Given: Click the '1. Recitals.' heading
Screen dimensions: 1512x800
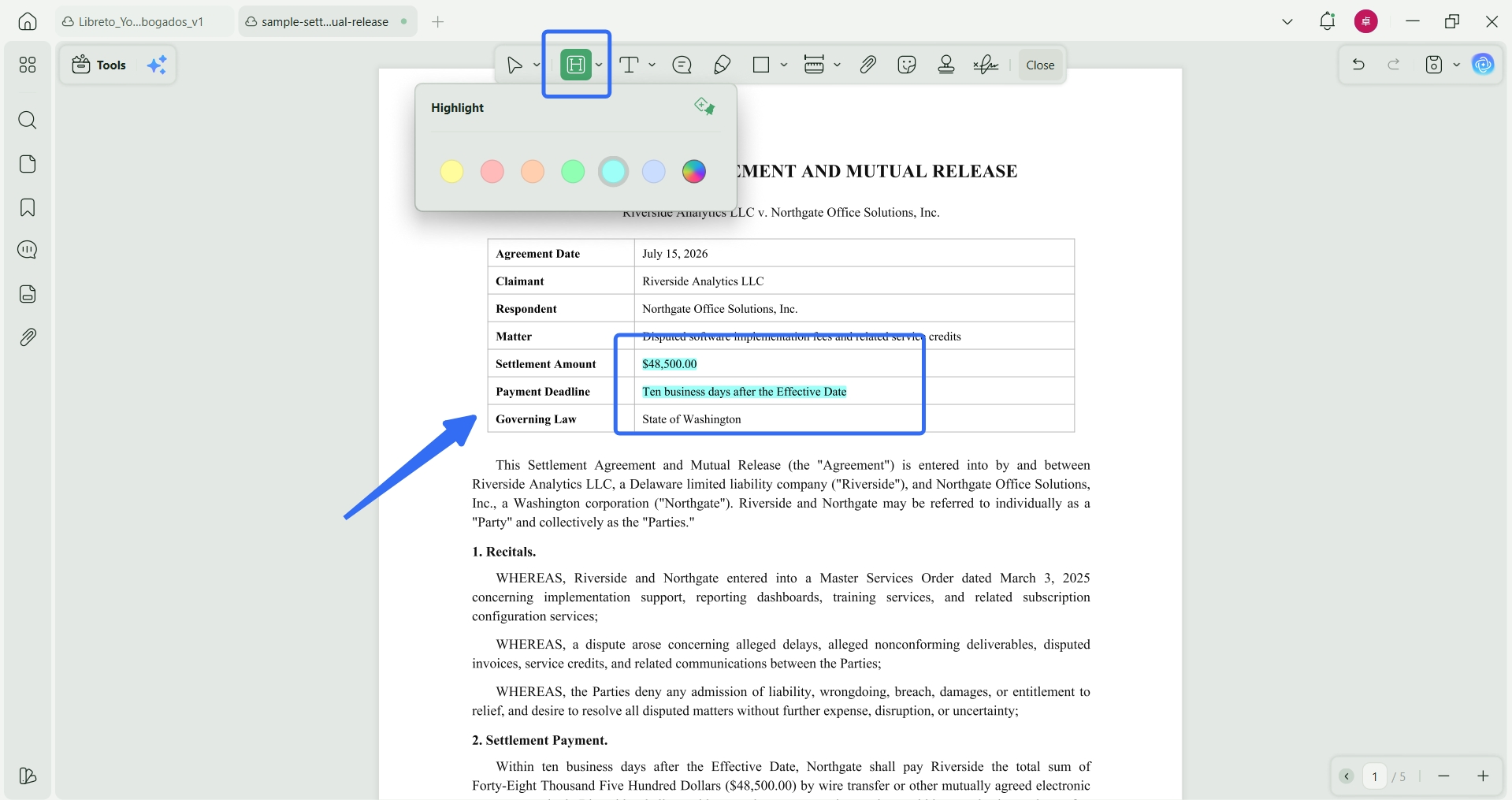Looking at the screenshot, I should (504, 552).
